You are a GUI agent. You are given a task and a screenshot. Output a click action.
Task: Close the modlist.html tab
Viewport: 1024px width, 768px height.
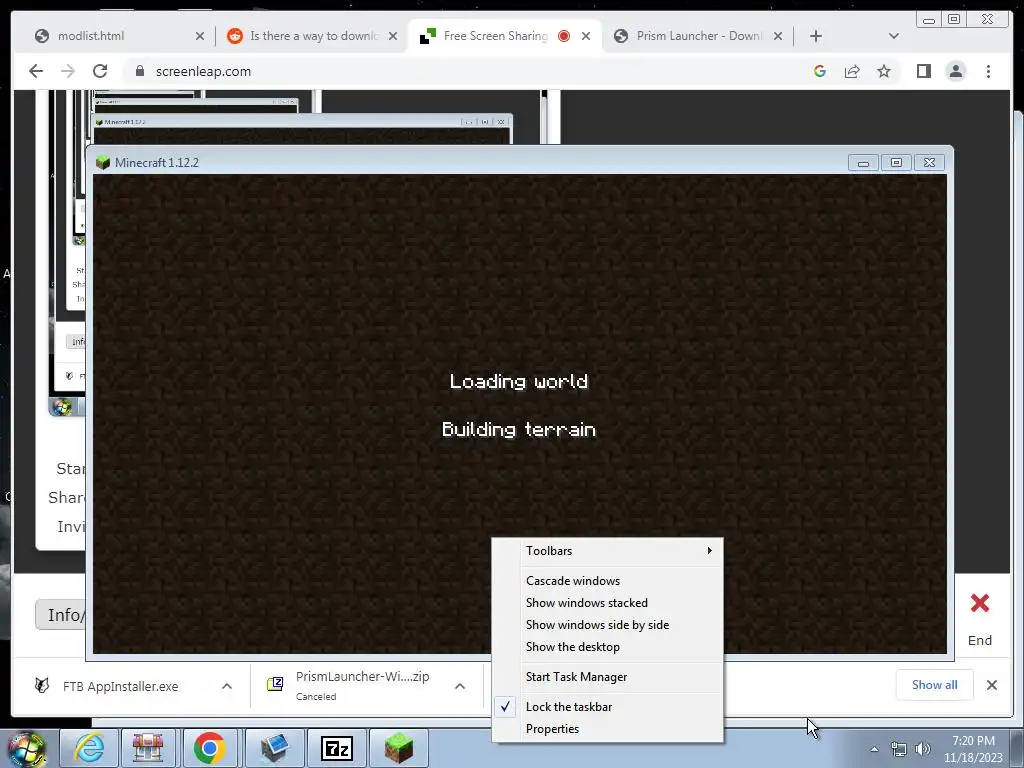tap(200, 36)
